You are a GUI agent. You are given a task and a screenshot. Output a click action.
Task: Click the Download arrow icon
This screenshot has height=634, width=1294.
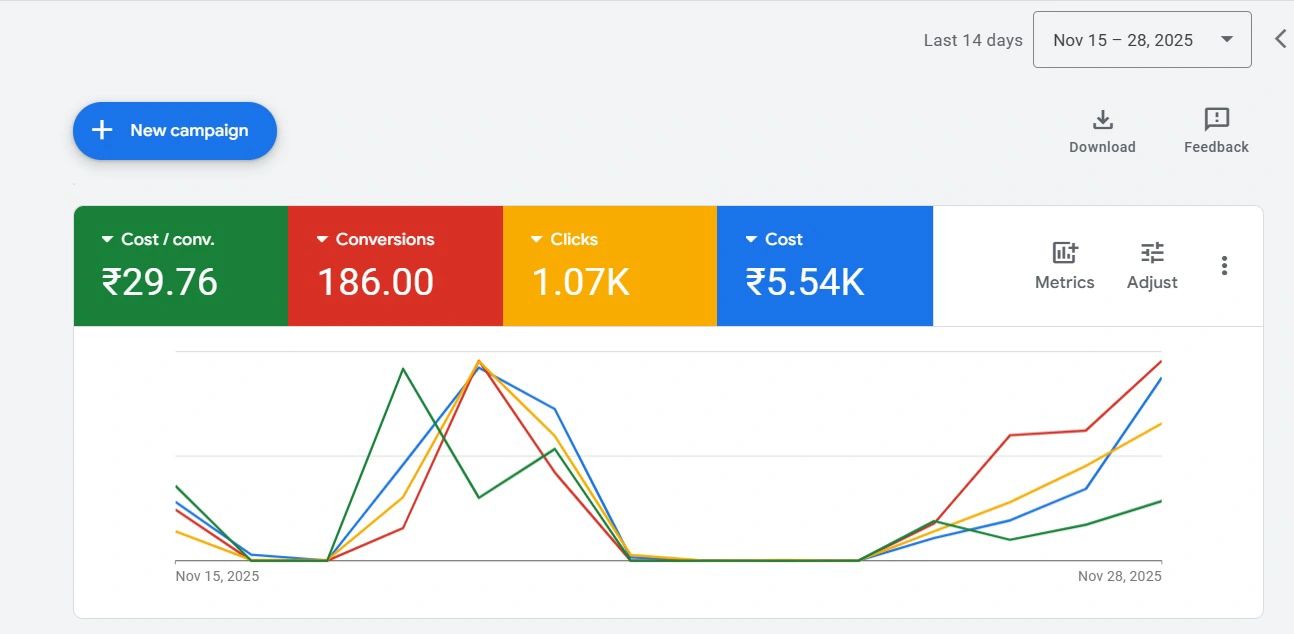click(x=1102, y=120)
